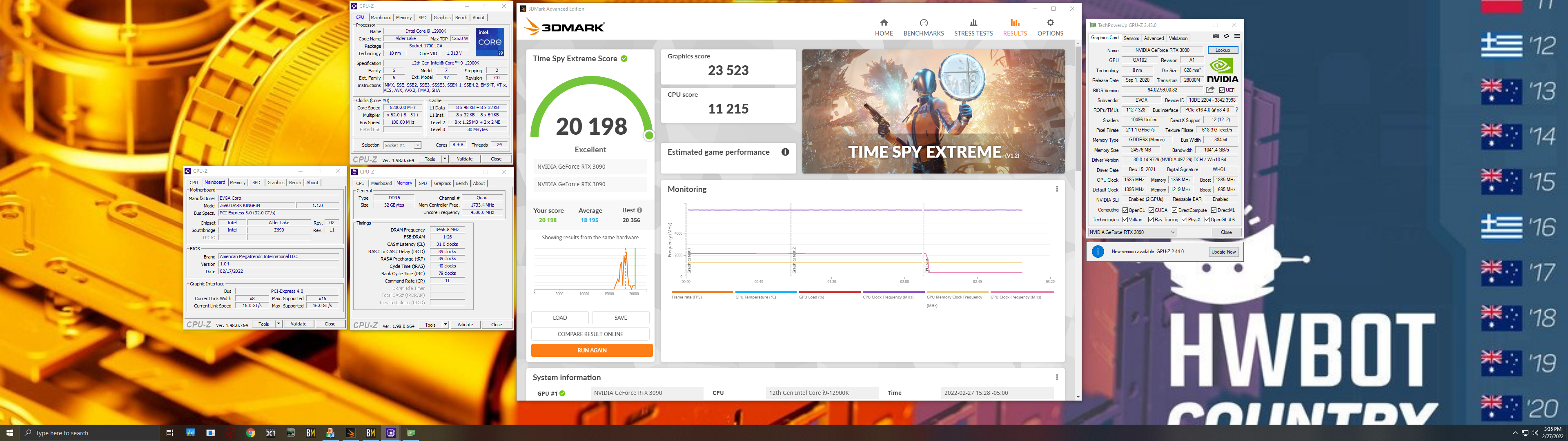
Task: Click Update Now in GPU-Z
Action: point(1223,252)
